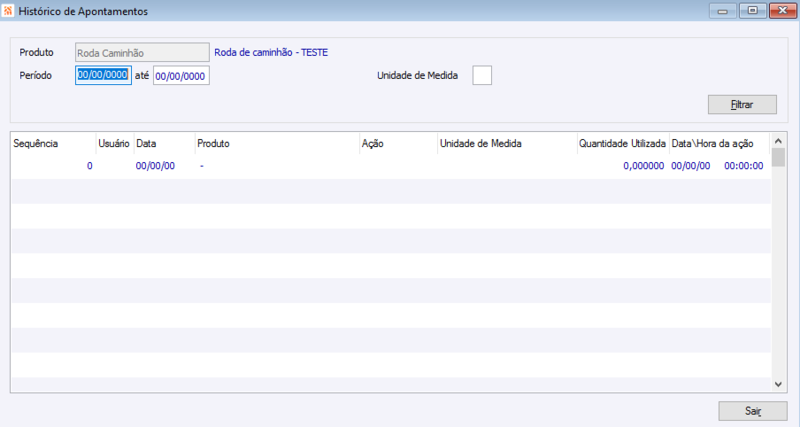Click the Roda de caminhão - TESTE text
This screenshot has width=800, height=427.
click(x=271, y=53)
